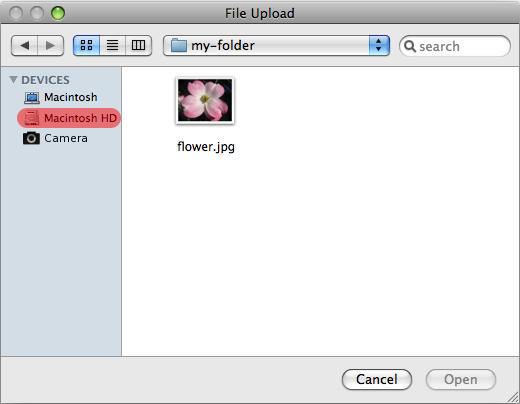Image resolution: width=520 pixels, height=404 pixels.
Task: Switch to icon grid view
Action: click(x=86, y=45)
